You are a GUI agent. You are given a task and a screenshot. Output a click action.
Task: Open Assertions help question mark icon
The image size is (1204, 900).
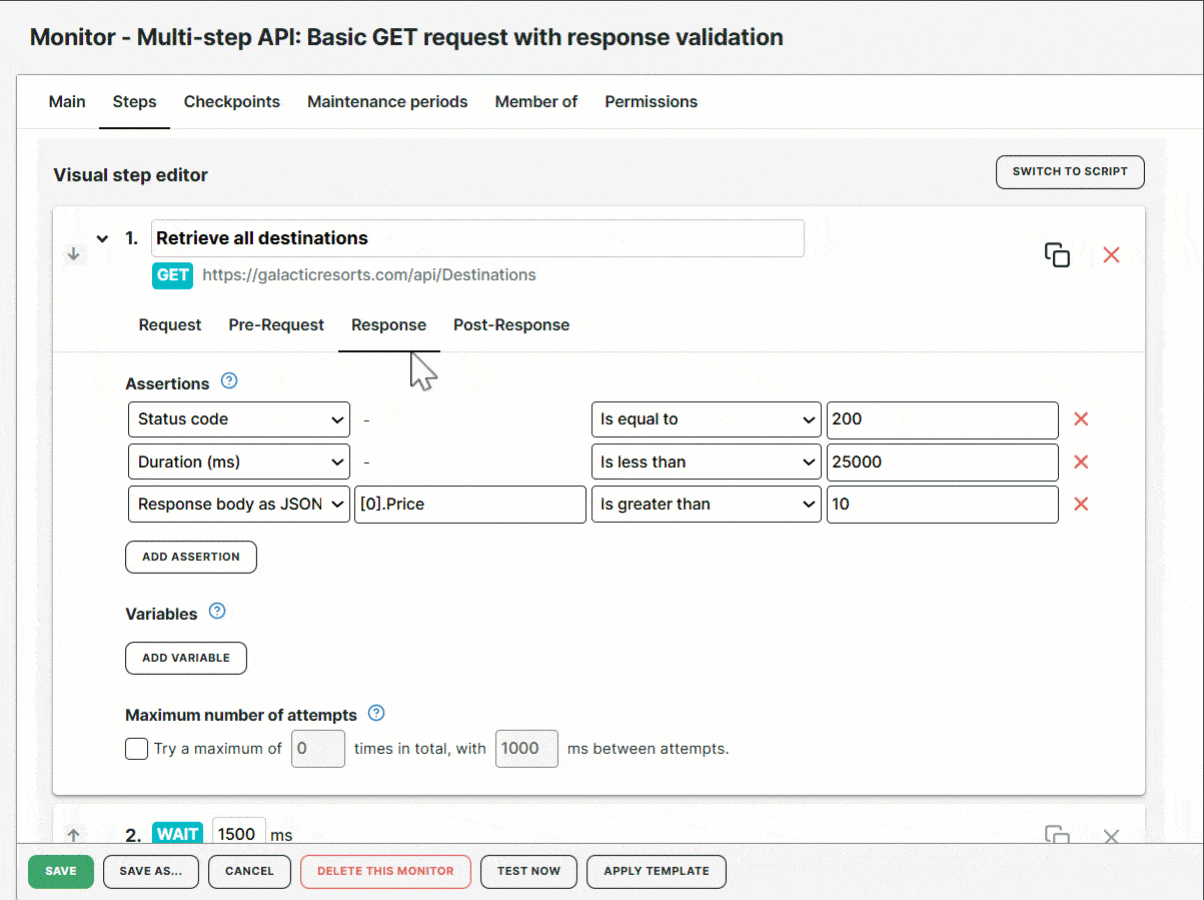point(229,381)
